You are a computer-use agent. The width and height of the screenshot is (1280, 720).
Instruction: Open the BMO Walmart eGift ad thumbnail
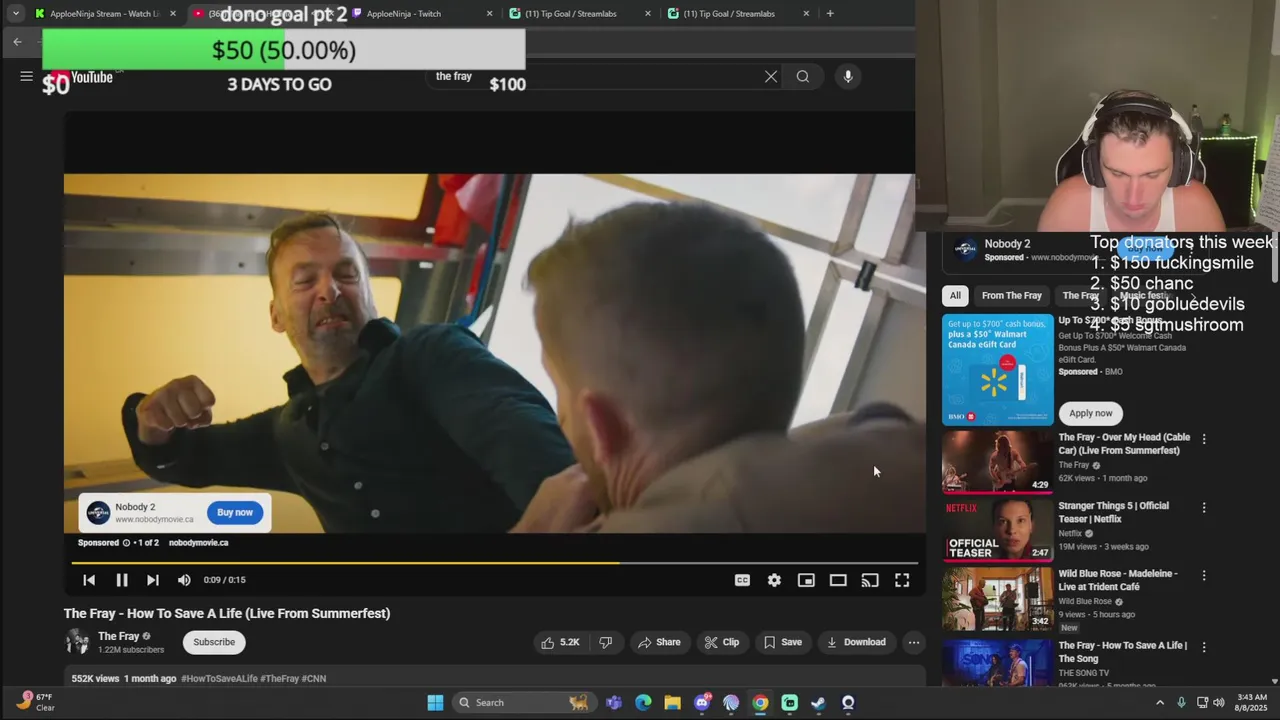pyautogui.click(x=998, y=370)
